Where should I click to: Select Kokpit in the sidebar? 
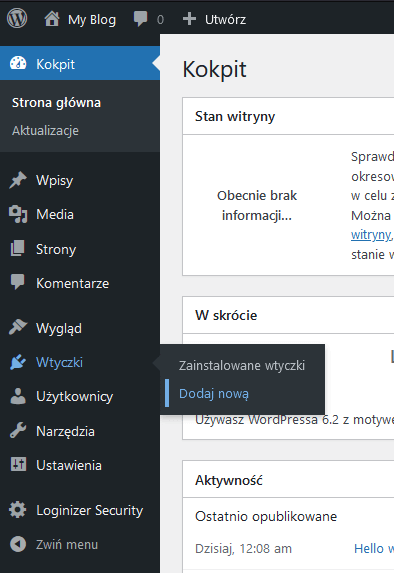click(x=80, y=63)
